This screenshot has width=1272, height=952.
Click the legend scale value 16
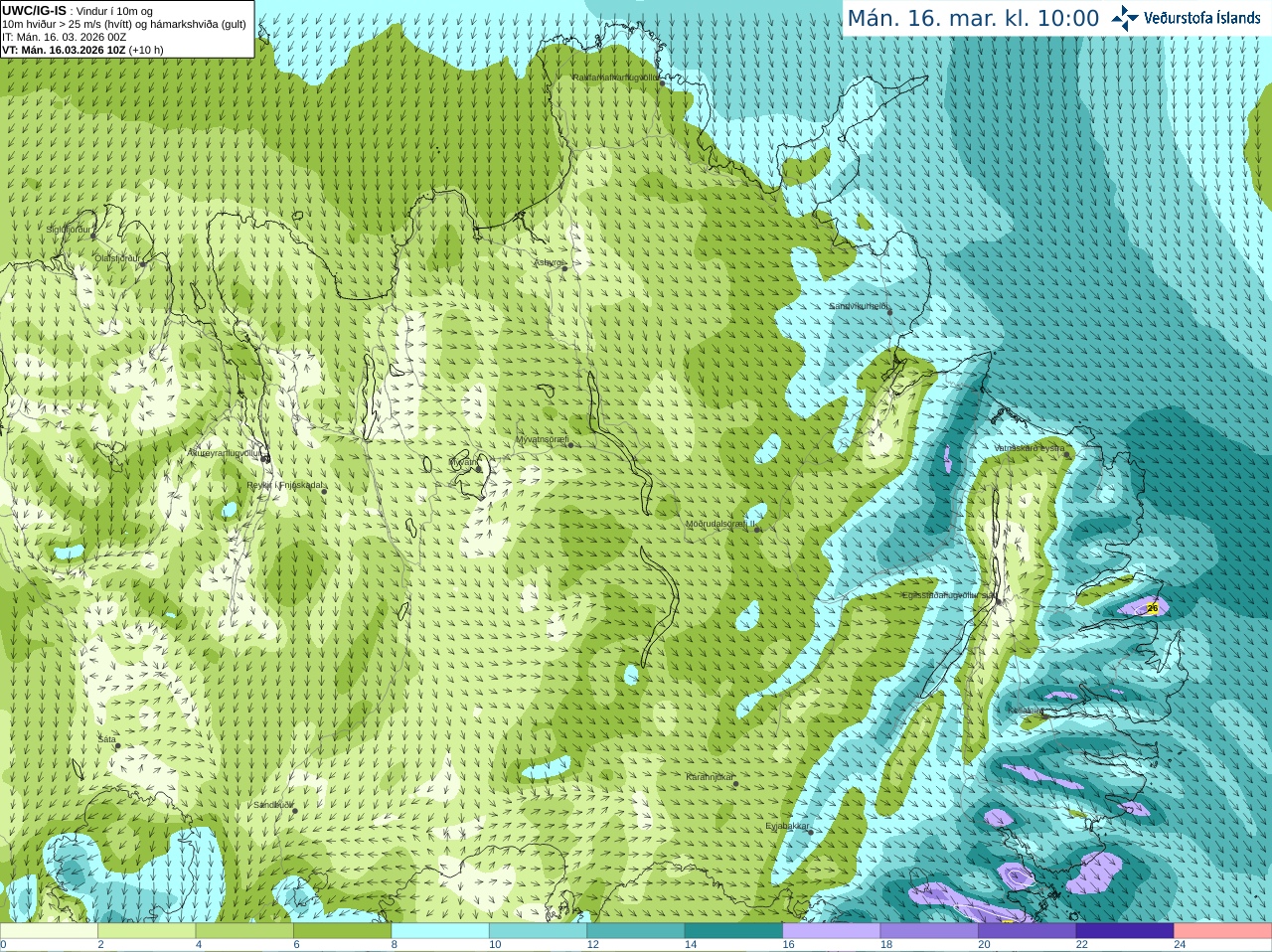click(789, 945)
